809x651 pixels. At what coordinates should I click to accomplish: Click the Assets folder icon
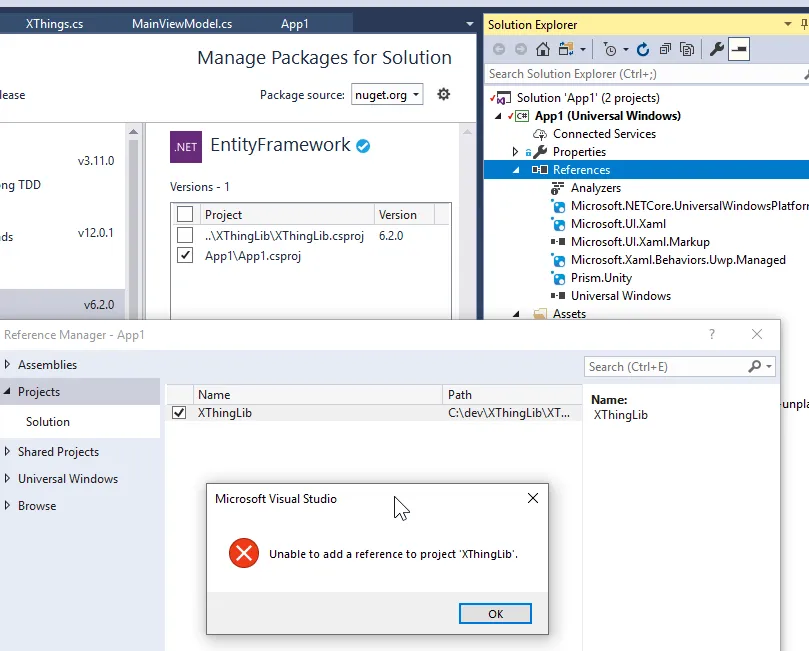[x=540, y=314]
